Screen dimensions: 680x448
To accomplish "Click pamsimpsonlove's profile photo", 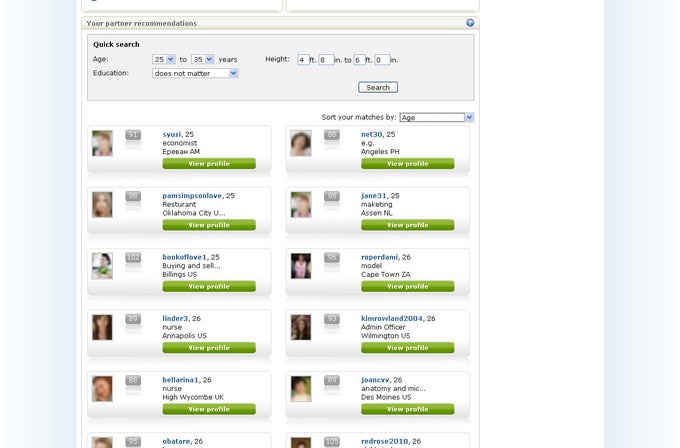I will tap(102, 205).
